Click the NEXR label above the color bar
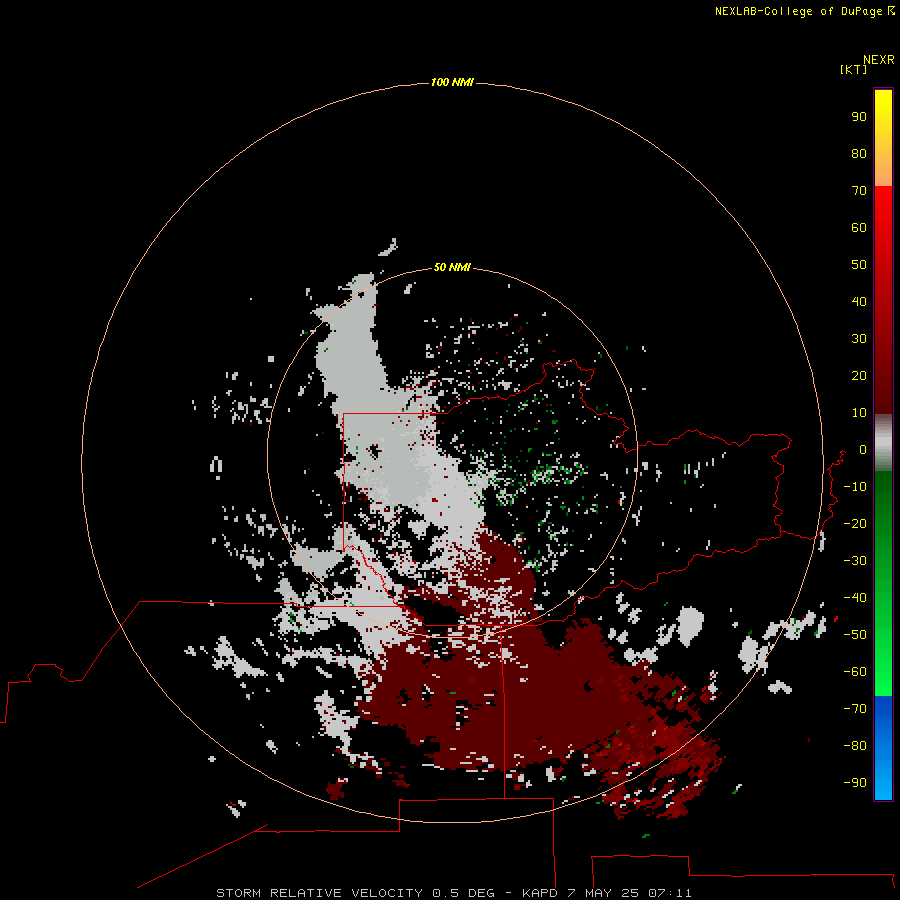Viewport: 900px width, 900px height. (879, 60)
